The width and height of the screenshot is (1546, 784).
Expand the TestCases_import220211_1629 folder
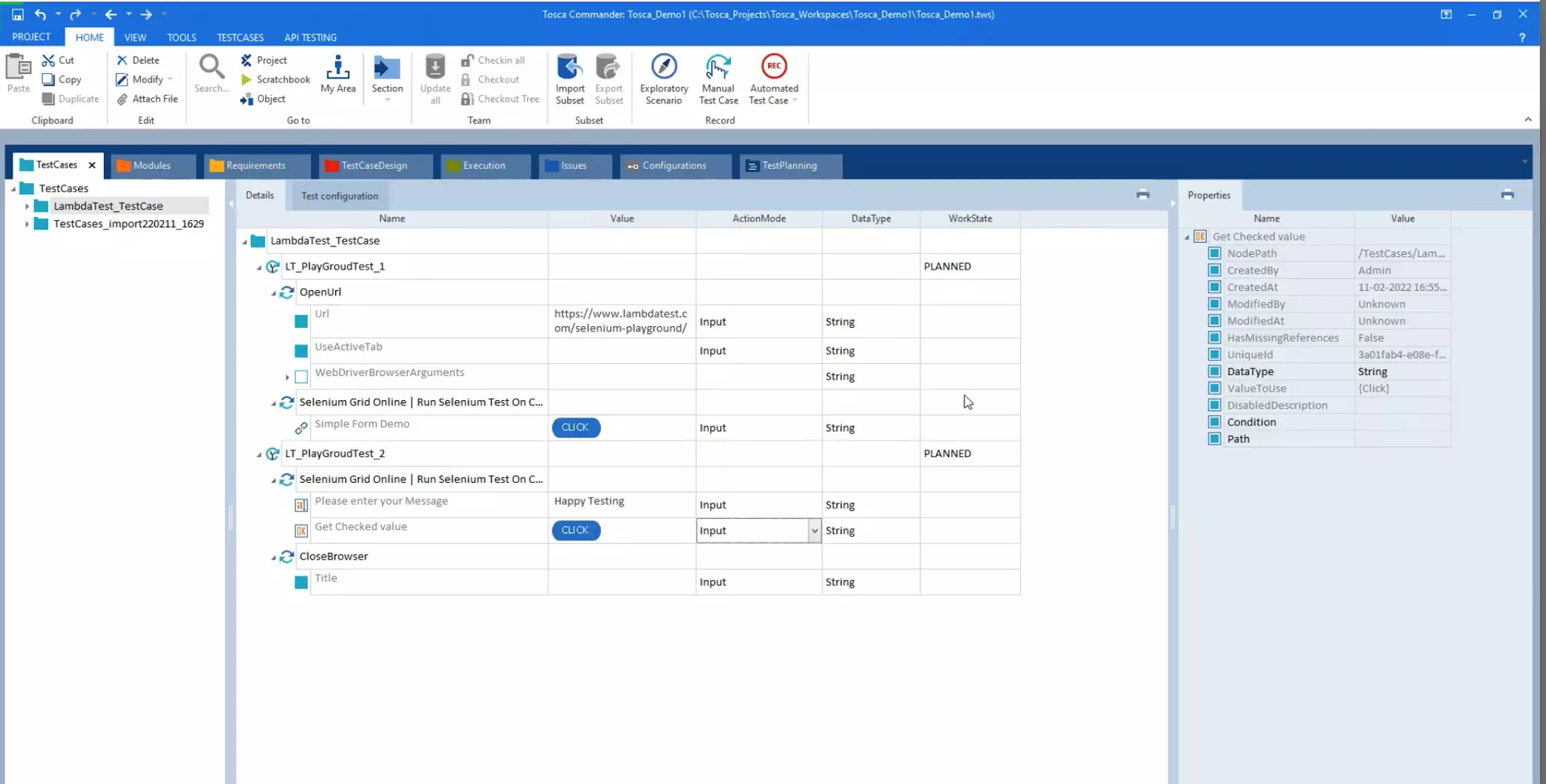27,224
